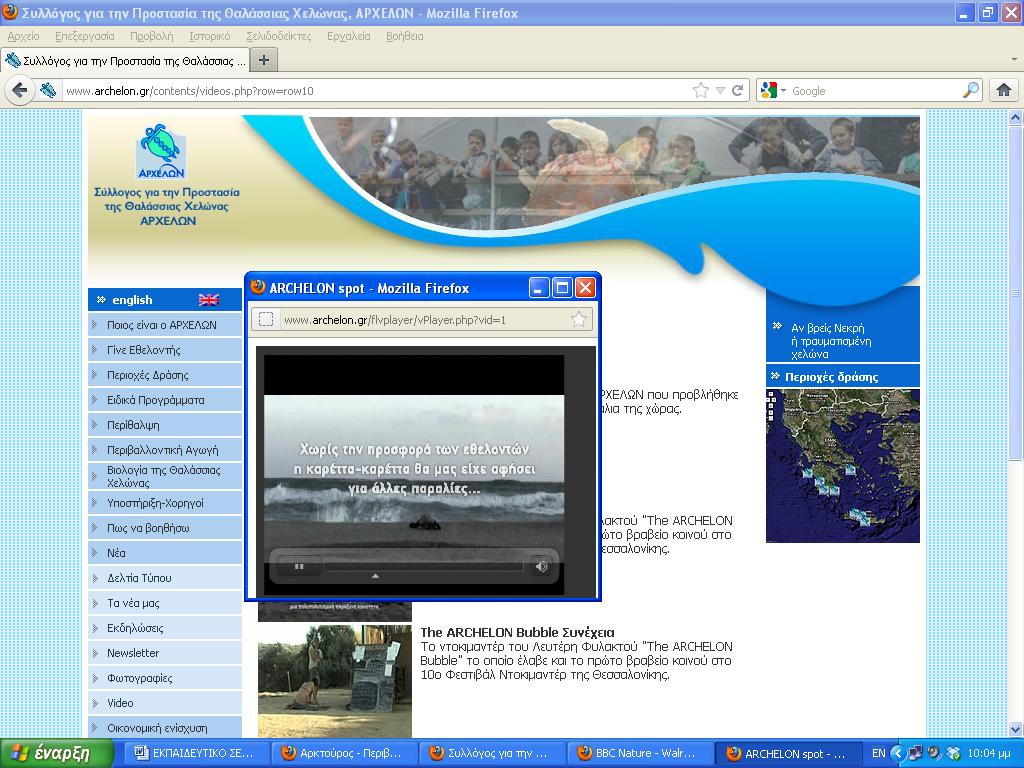Image resolution: width=1024 pixels, height=768 pixels.
Task: Click the video progress seek bar
Action: click(x=424, y=567)
